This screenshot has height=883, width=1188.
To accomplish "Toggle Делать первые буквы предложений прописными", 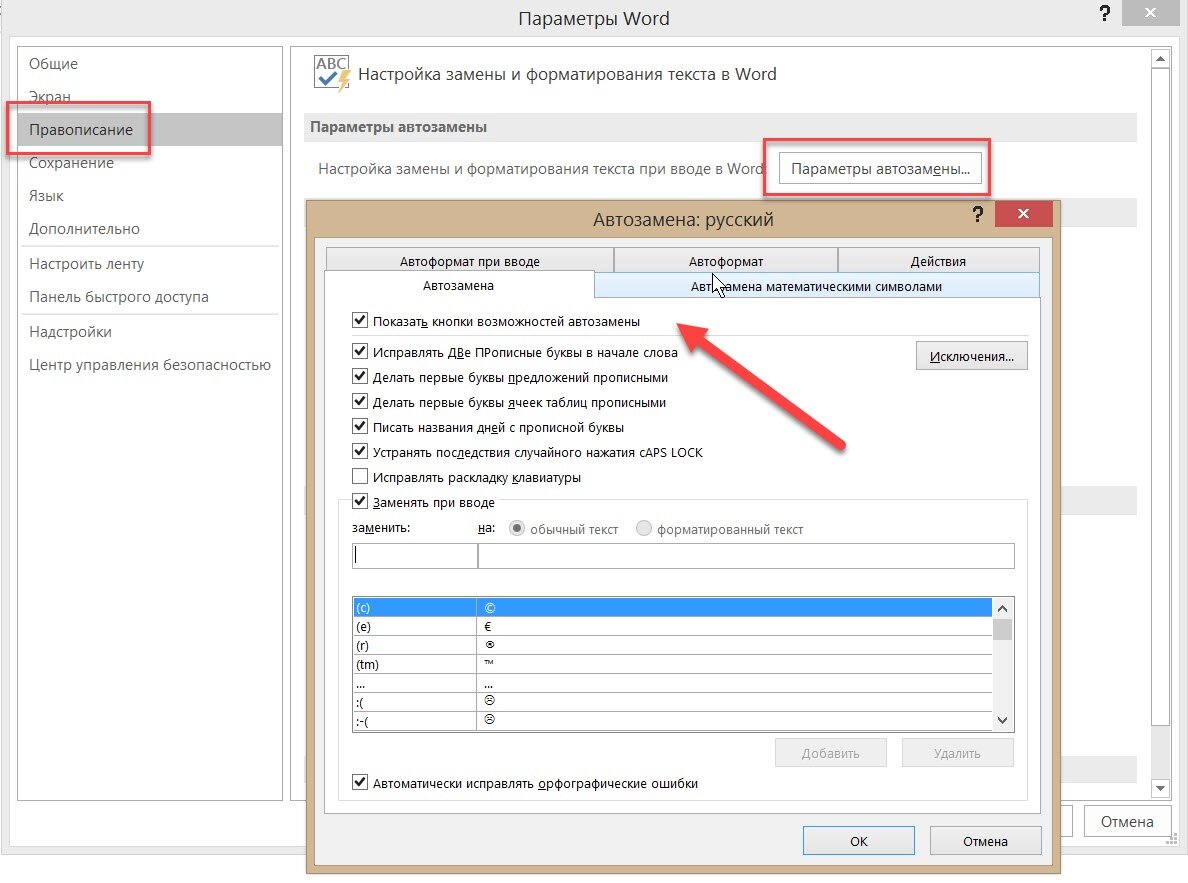I will click(360, 377).
